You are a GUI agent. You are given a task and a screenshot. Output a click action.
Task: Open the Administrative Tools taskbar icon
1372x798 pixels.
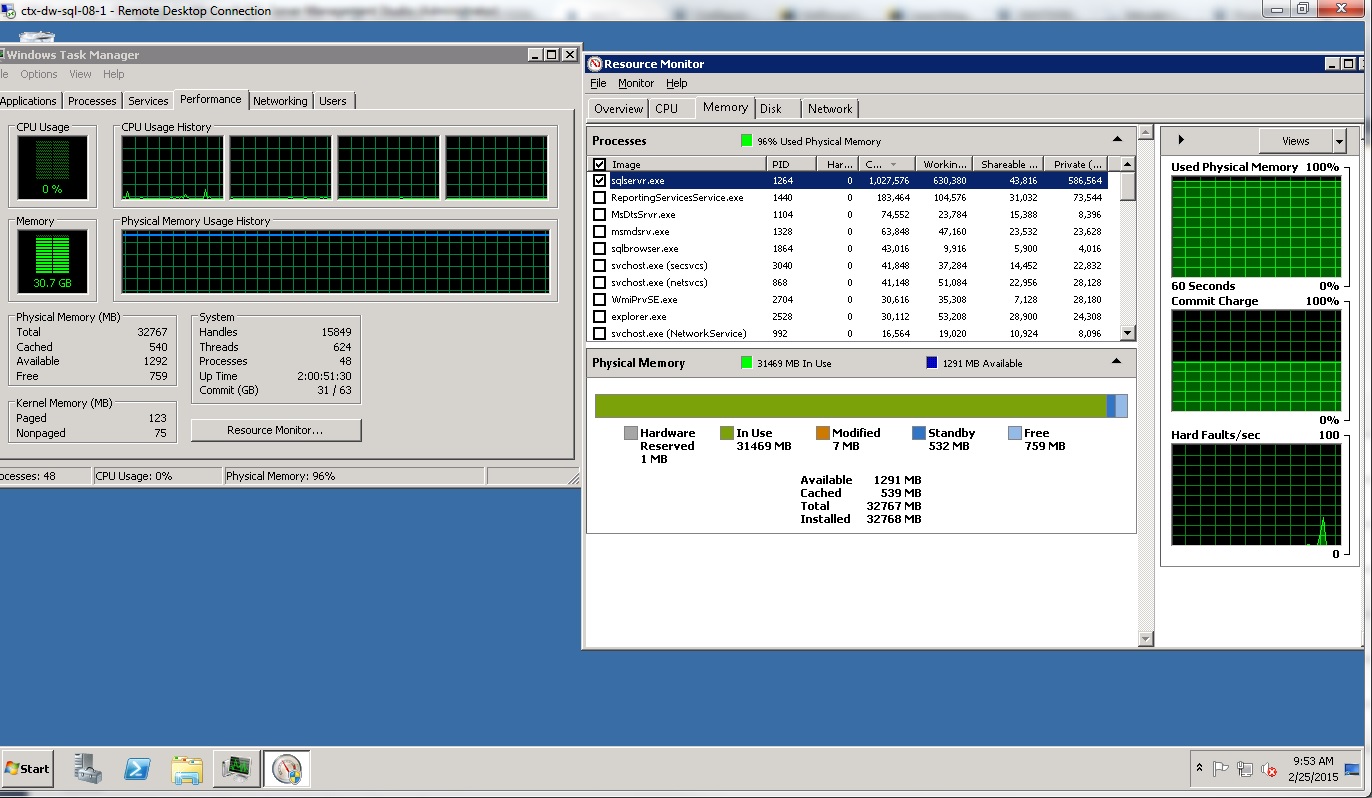[88, 769]
